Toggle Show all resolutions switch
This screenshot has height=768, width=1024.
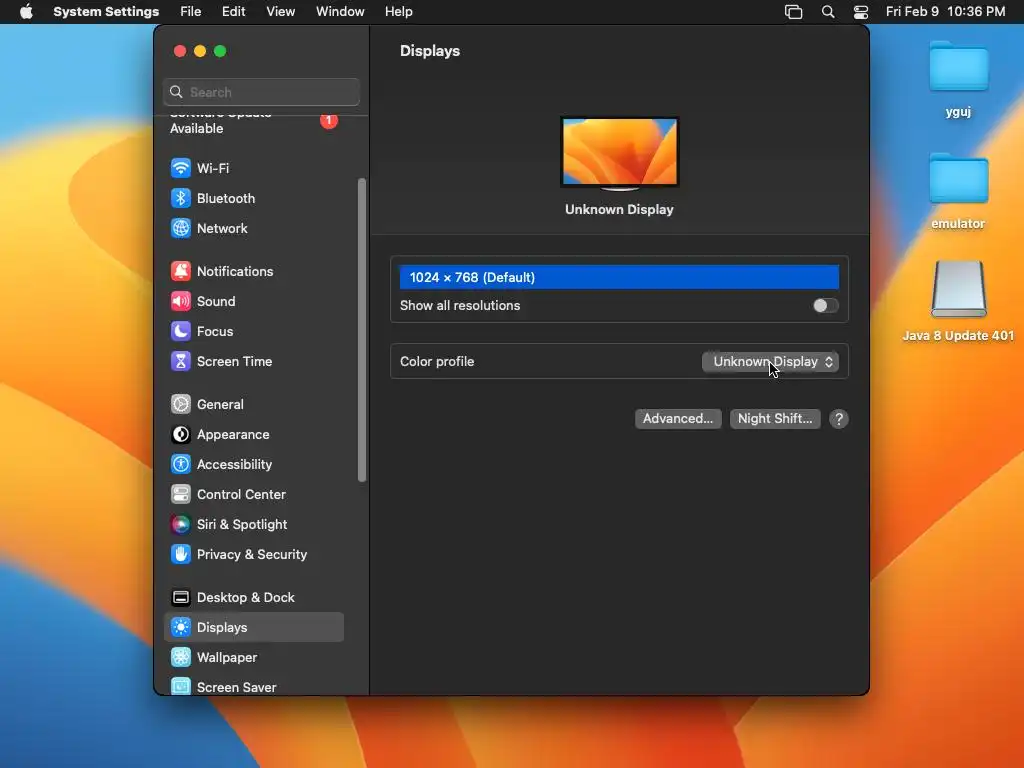(825, 306)
